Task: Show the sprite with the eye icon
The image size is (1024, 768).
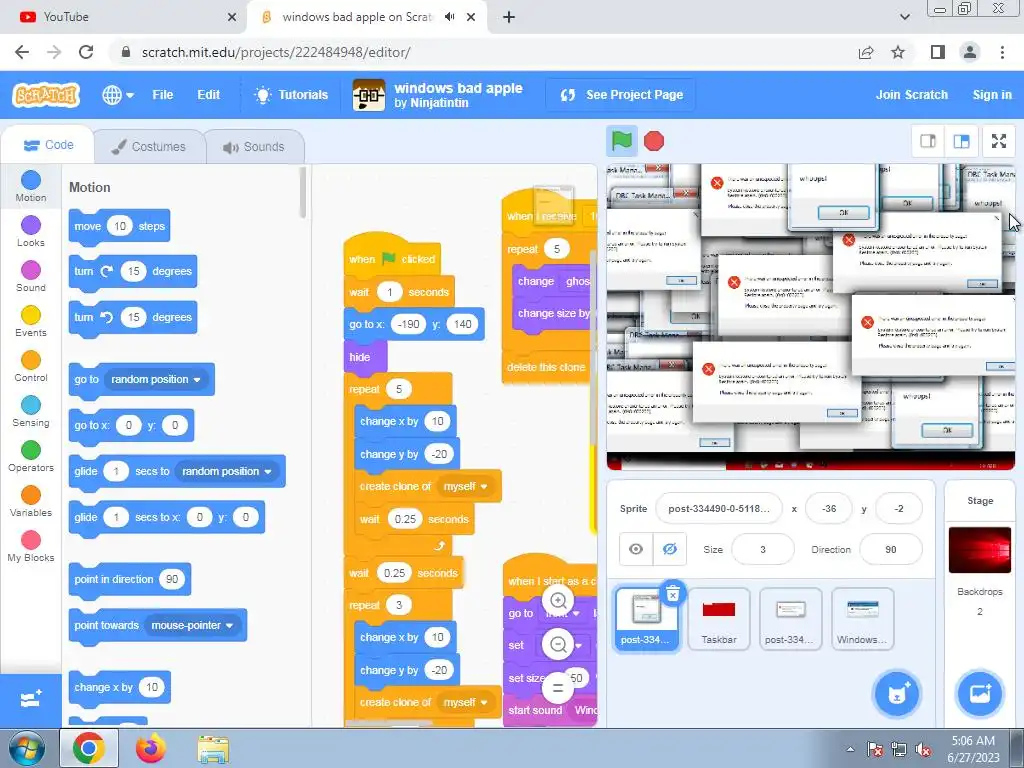Action: click(635, 549)
